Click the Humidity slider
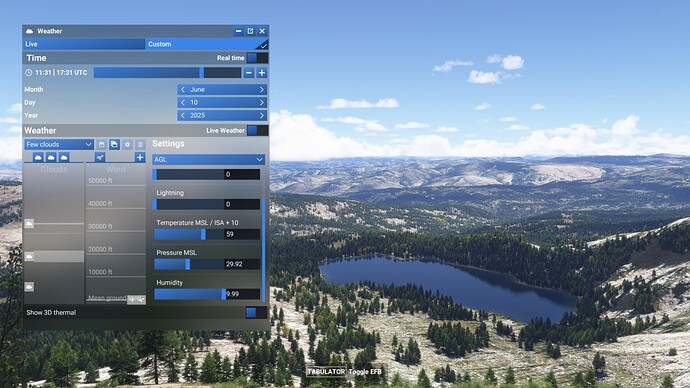 207,294
